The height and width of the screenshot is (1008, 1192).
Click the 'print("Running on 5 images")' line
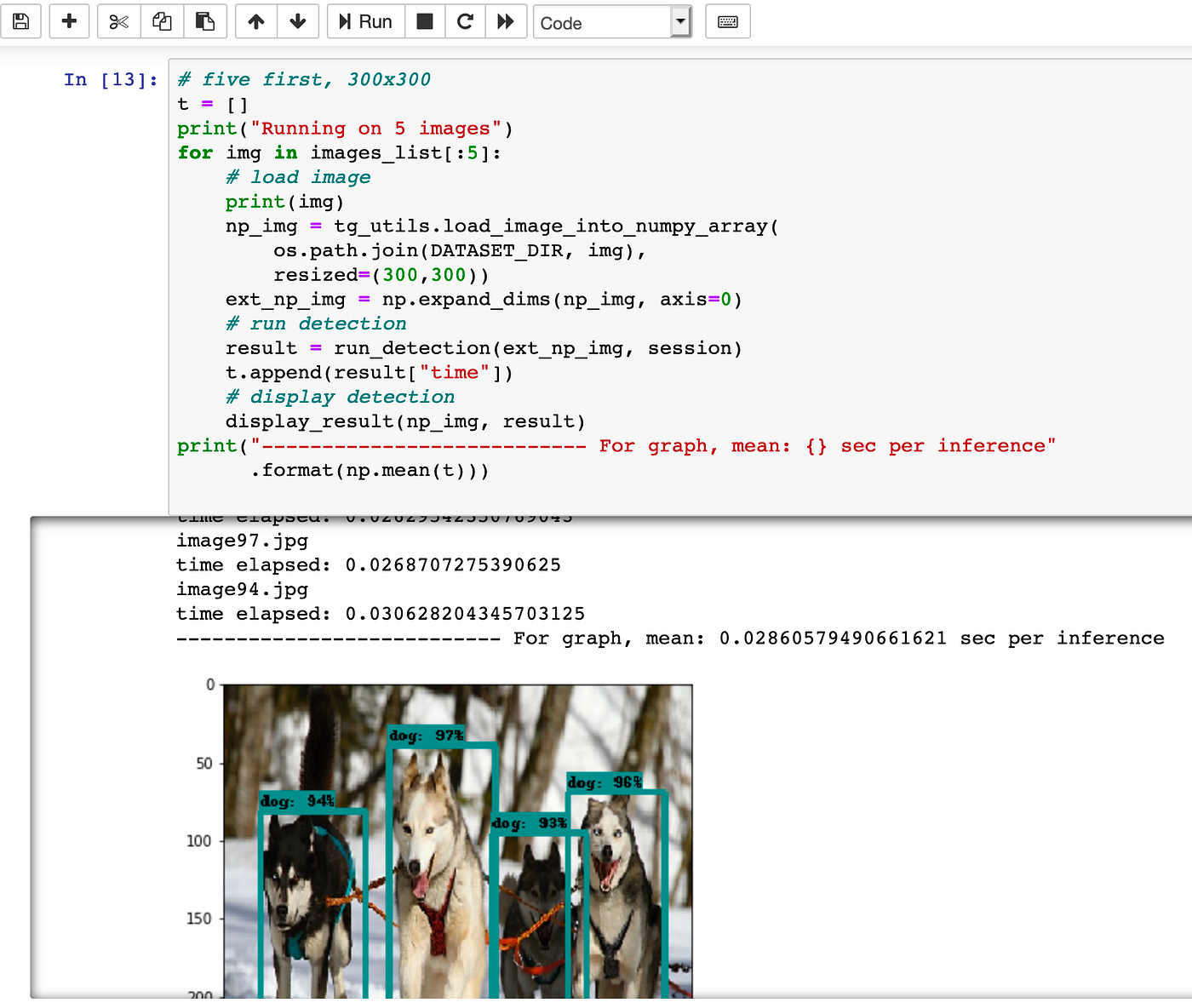(x=345, y=129)
